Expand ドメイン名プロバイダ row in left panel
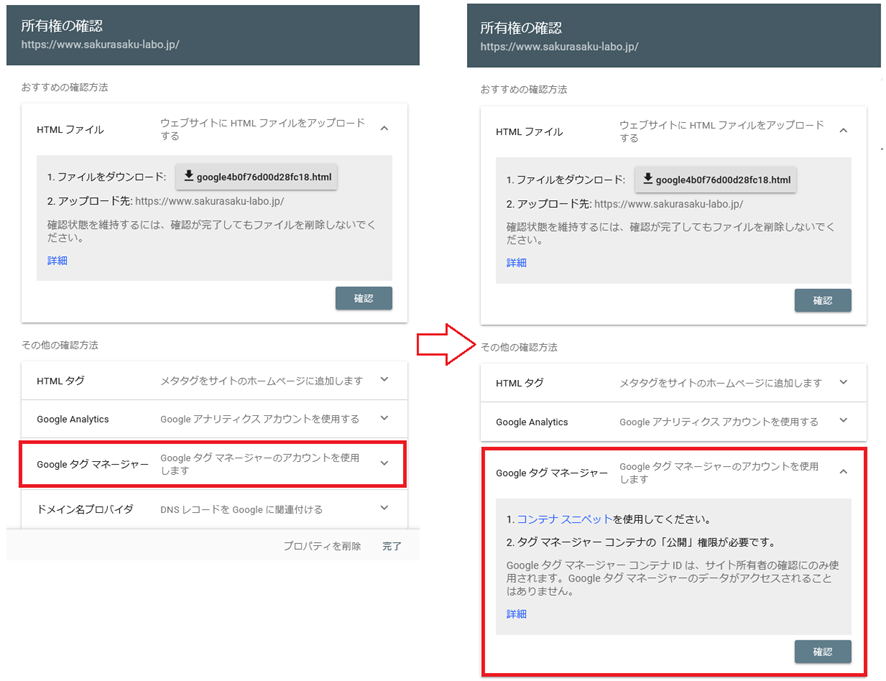 [384, 508]
